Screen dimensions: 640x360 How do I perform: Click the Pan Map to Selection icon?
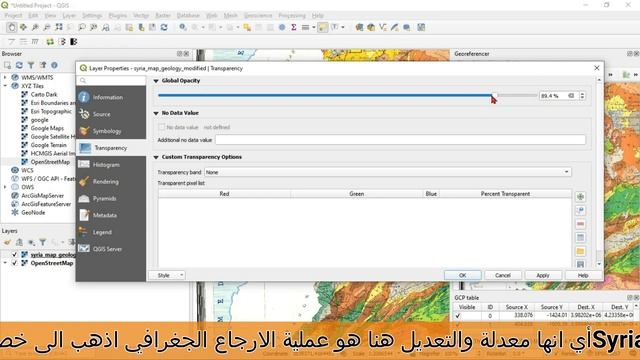click(23, 27)
